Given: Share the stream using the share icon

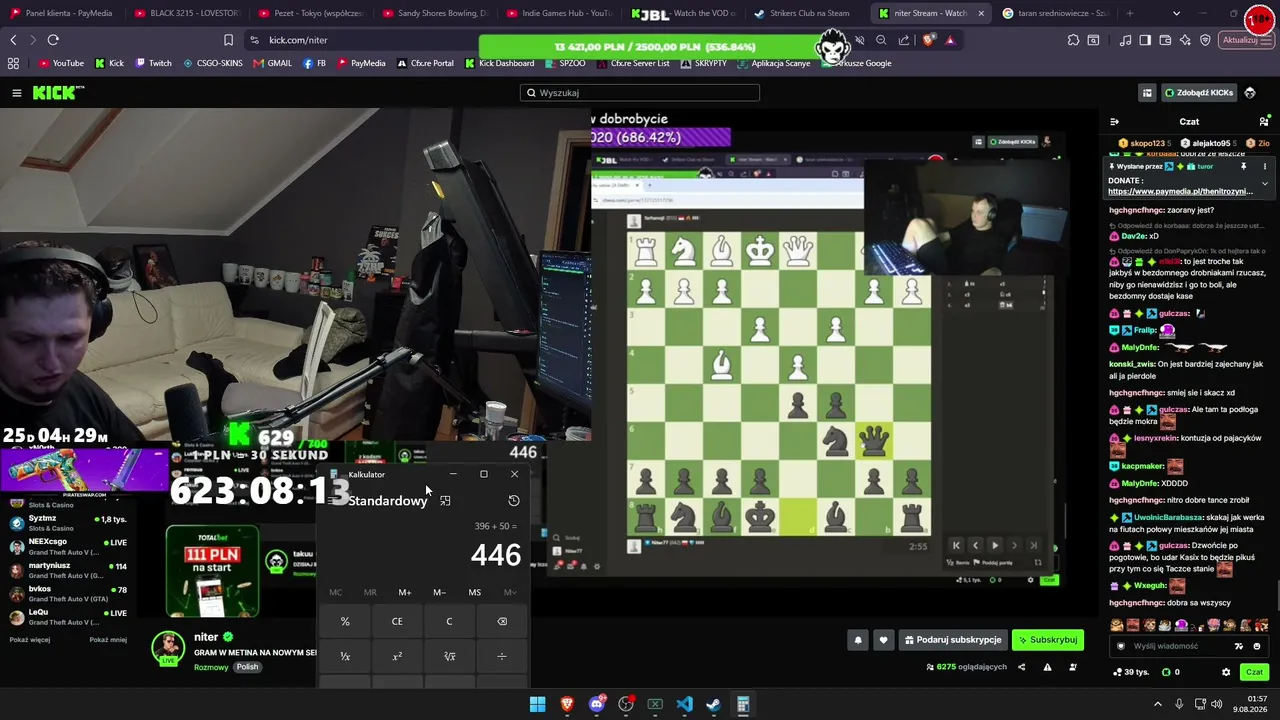Looking at the screenshot, I should click(1021, 667).
